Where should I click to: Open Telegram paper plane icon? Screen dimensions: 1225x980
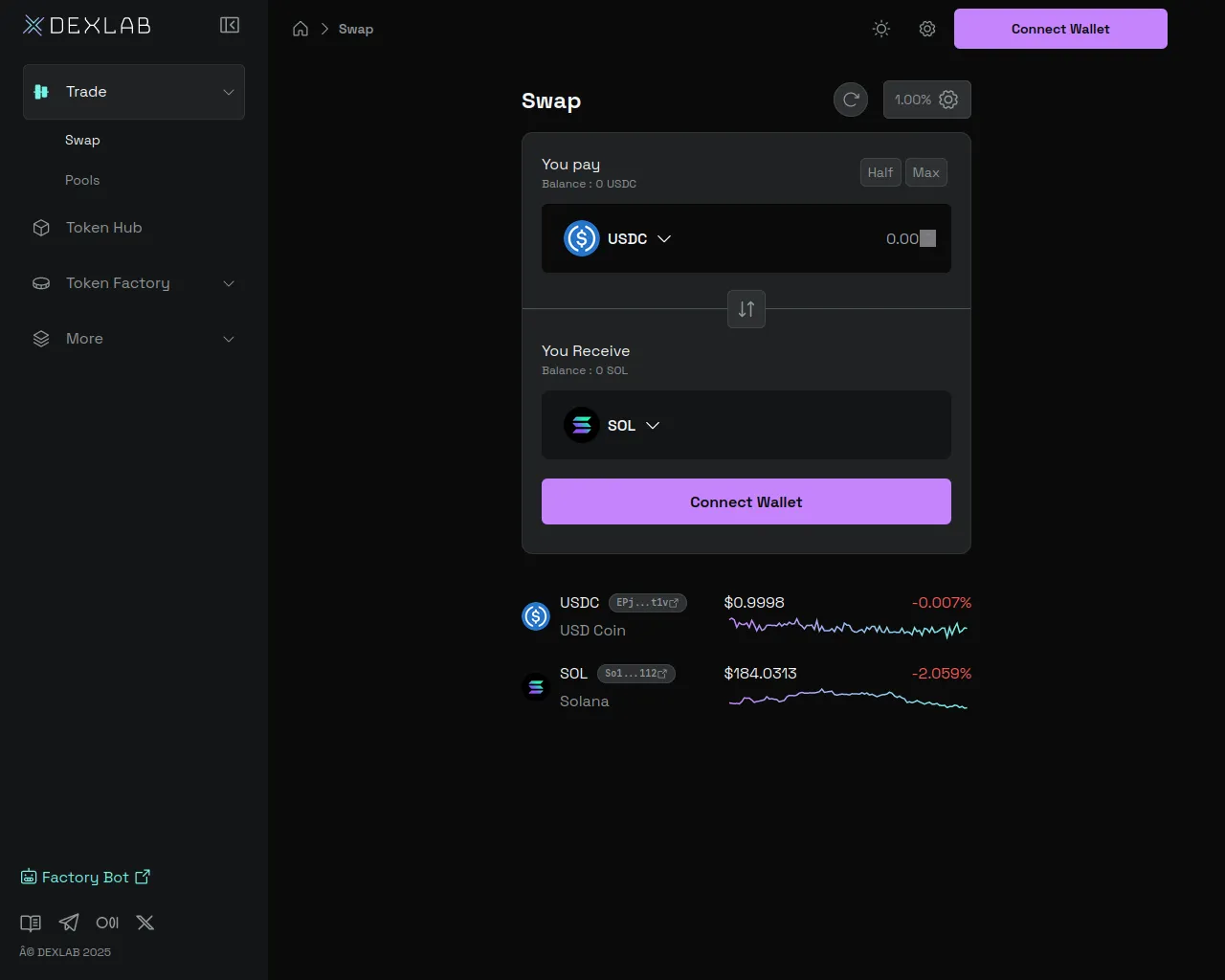69,923
